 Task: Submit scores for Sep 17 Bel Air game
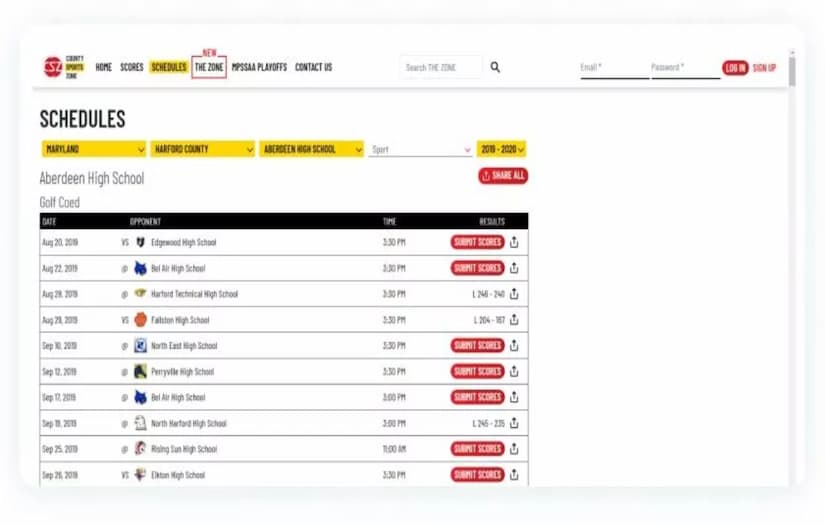pos(478,397)
